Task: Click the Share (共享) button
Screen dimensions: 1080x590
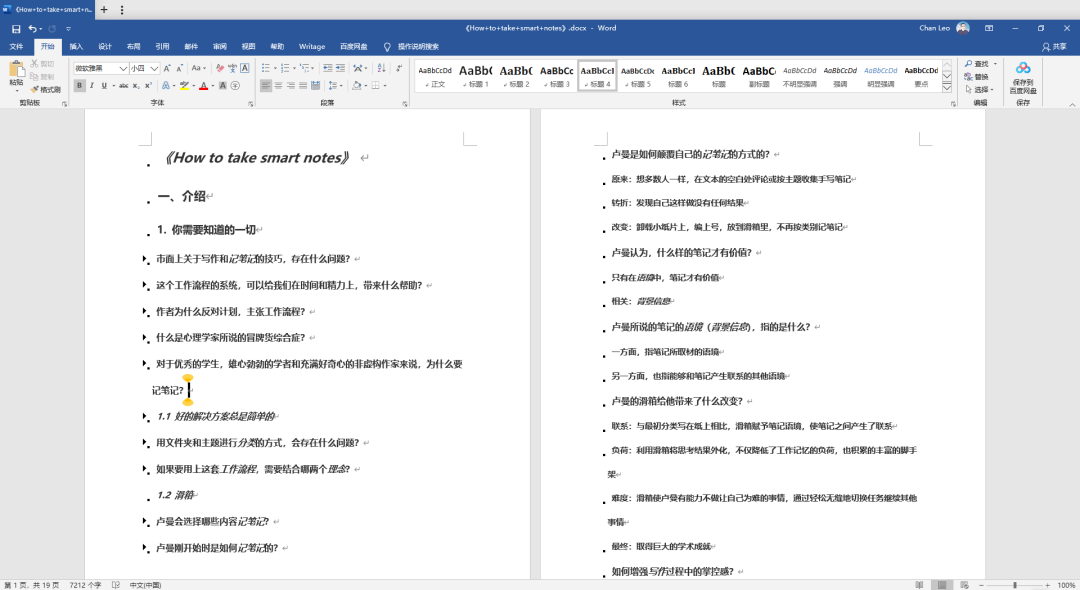Action: click(1055, 47)
